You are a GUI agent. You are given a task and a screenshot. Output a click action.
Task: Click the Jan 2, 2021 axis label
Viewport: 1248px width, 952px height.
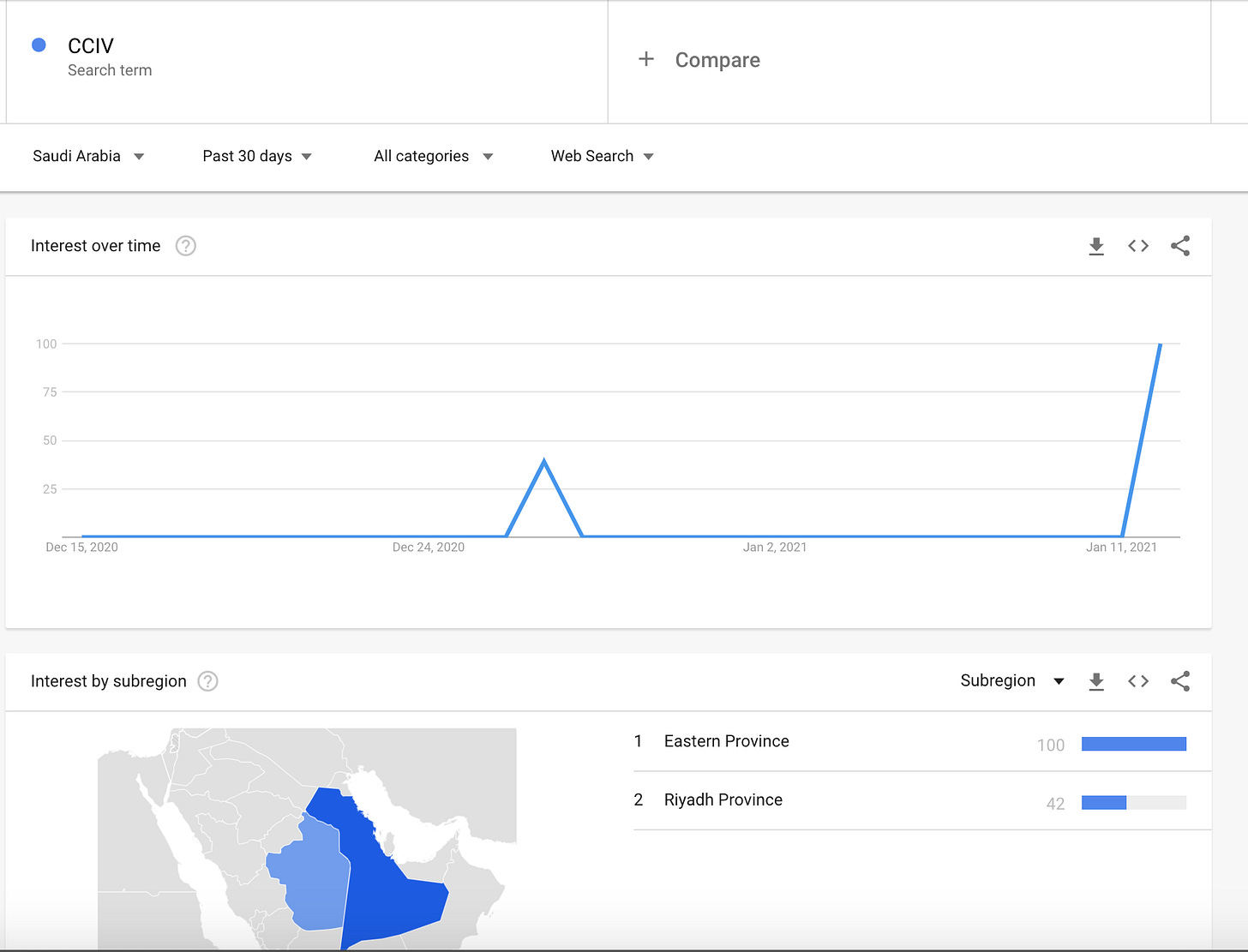click(x=775, y=548)
